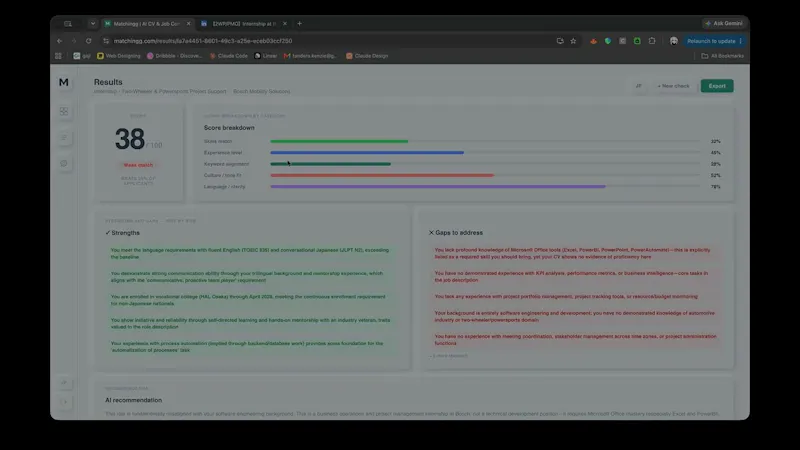Open the chat bubble icon in sidebar
This screenshot has width=800, height=450.
[x=64, y=163]
